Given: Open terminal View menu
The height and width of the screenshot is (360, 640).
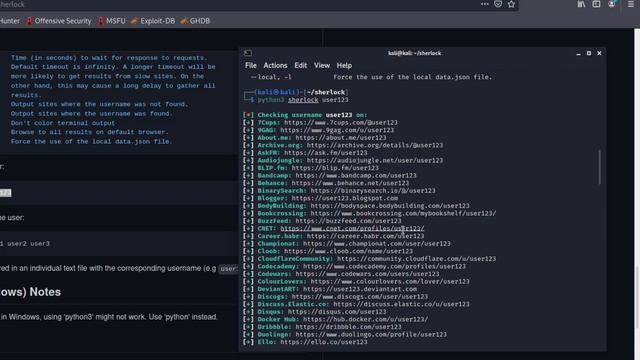Looking at the screenshot, I should pyautogui.click(x=322, y=65).
